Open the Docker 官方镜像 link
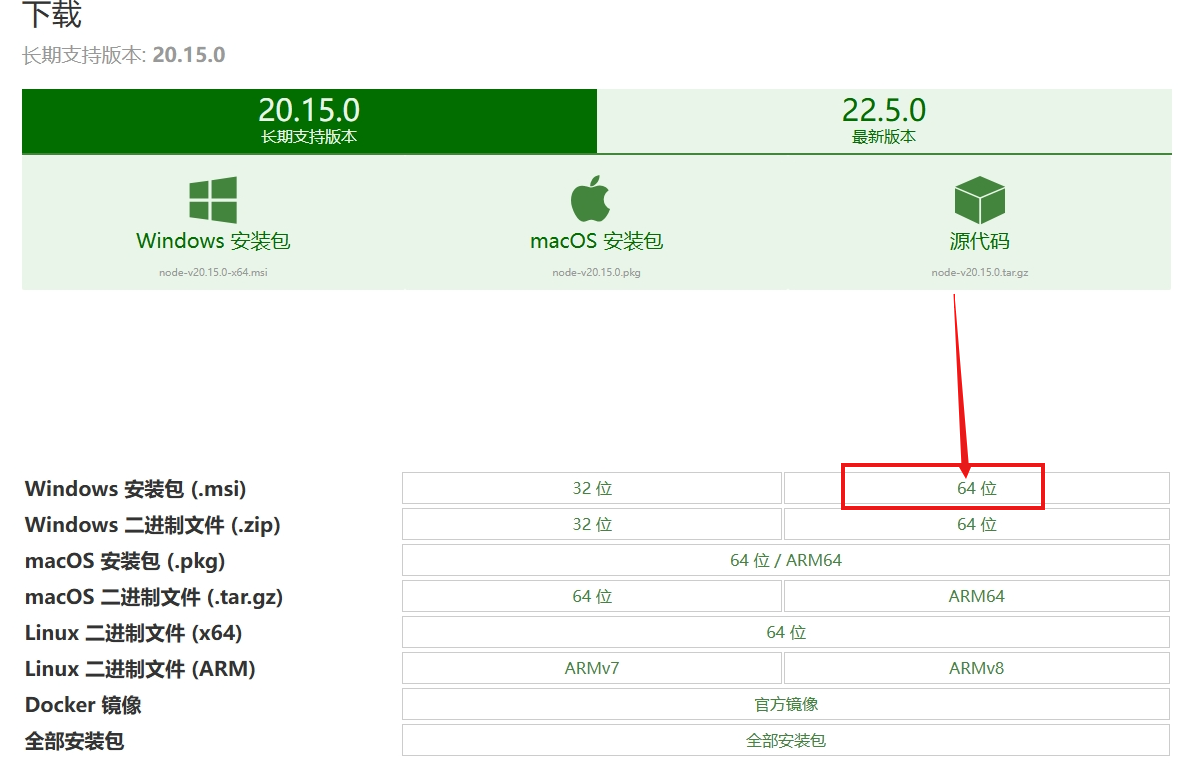 (x=785, y=704)
